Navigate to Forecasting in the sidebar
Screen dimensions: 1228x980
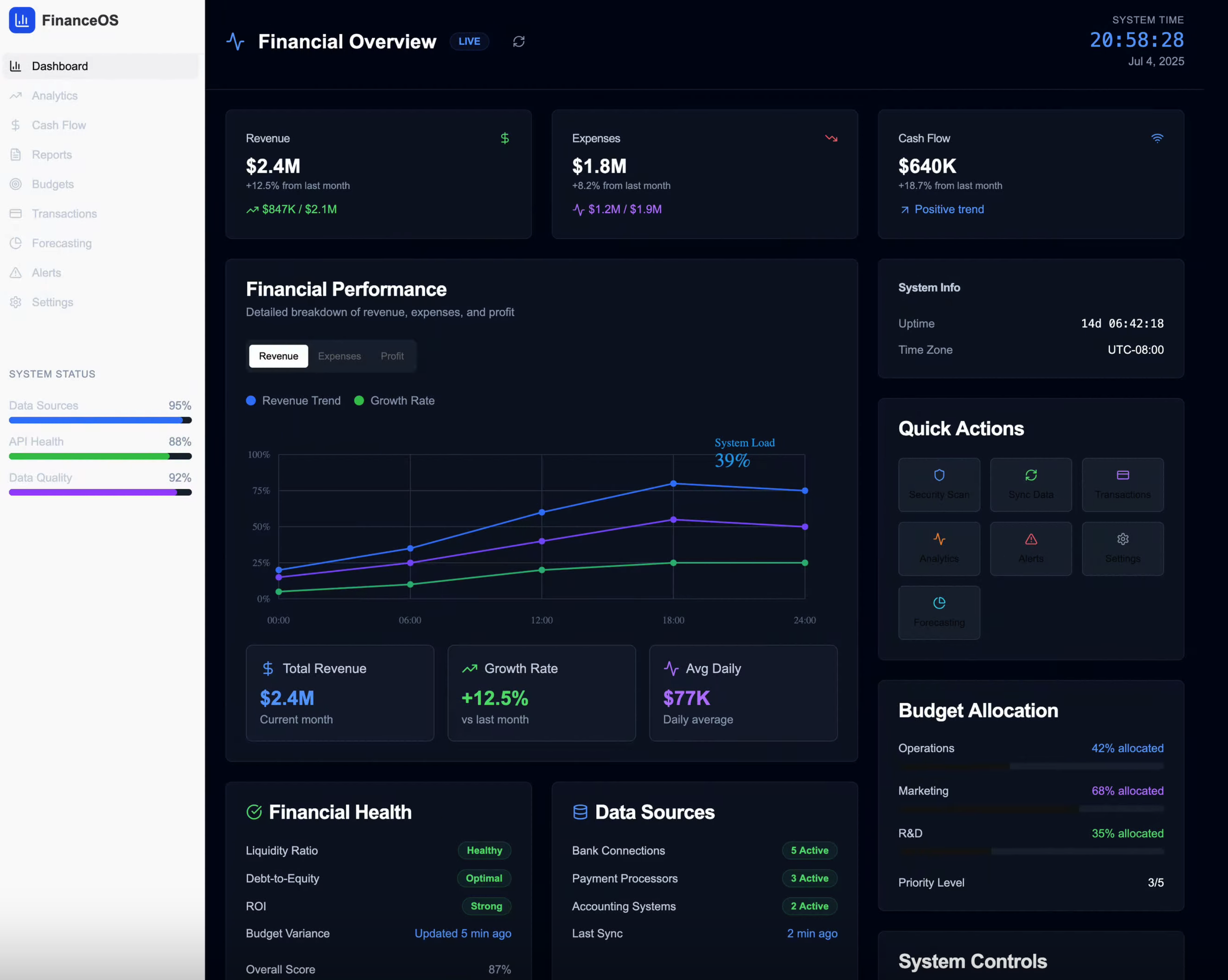62,243
